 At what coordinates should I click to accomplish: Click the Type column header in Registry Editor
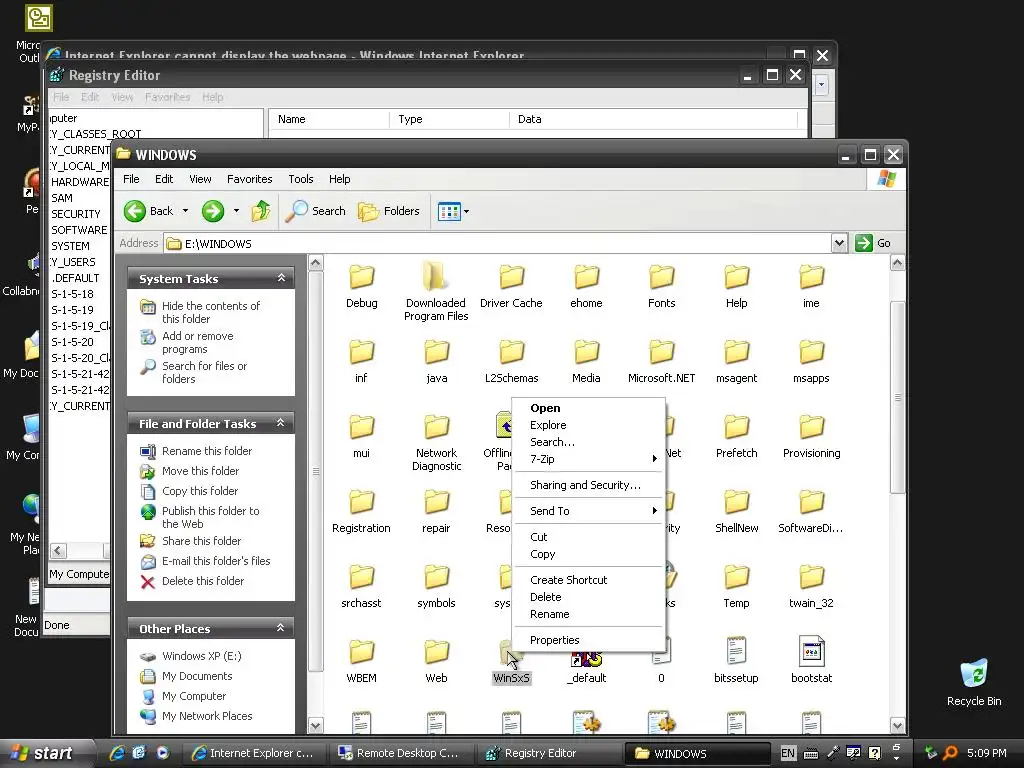tap(449, 119)
